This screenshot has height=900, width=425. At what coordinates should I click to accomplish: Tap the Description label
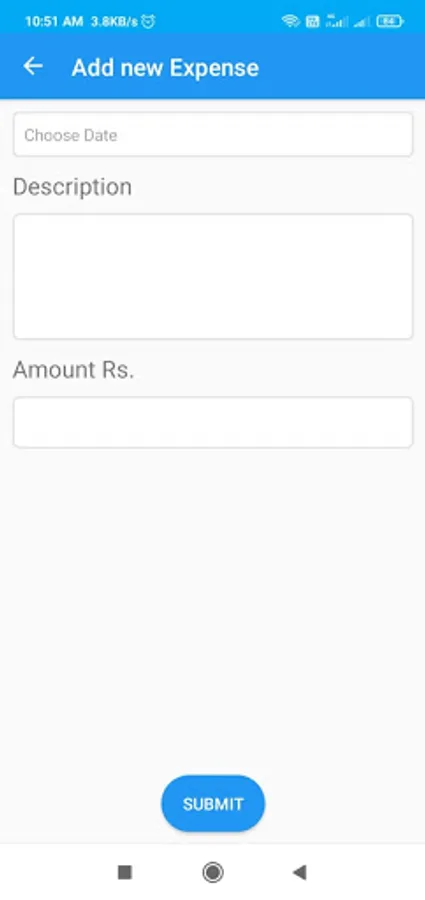tap(72, 187)
